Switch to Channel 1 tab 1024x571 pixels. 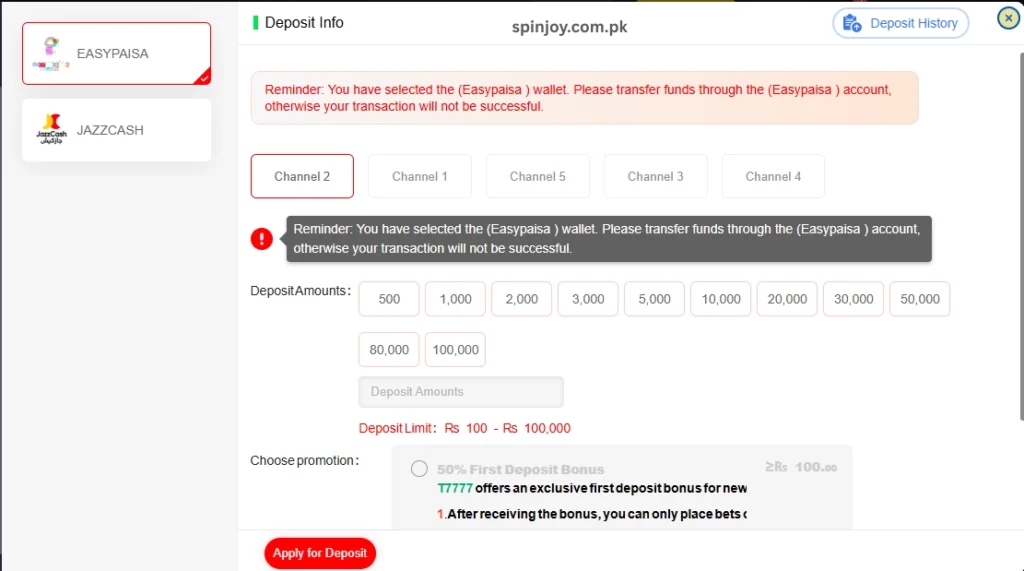(x=419, y=176)
